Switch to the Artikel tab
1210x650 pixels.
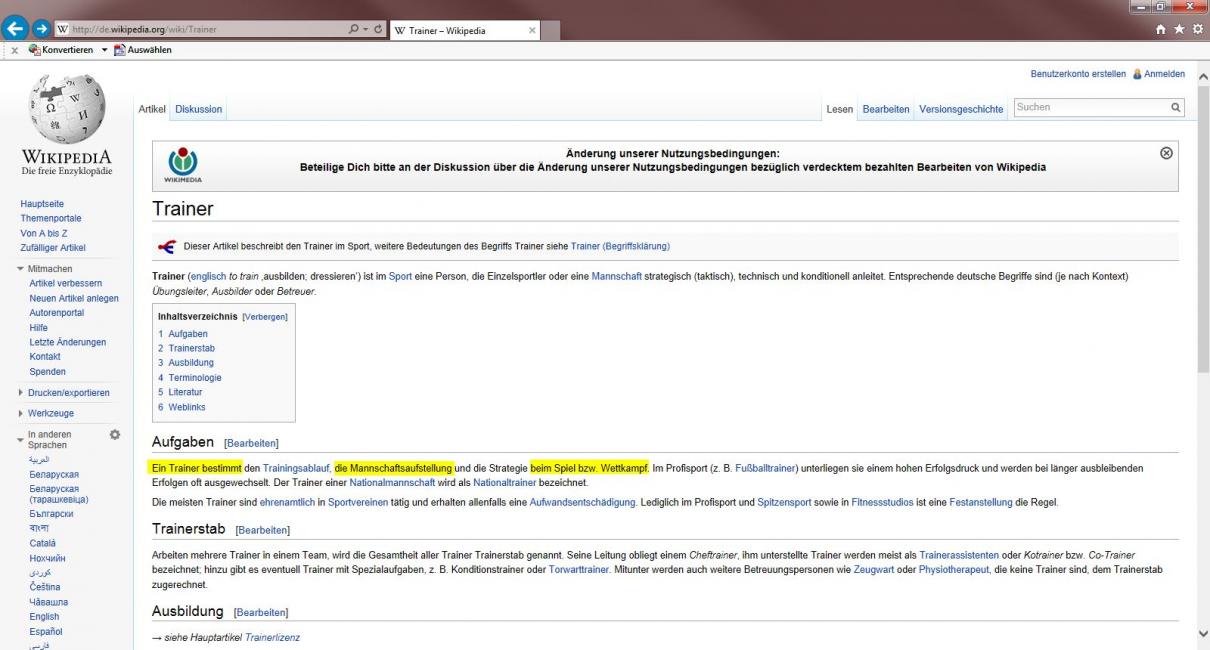pyautogui.click(x=153, y=109)
